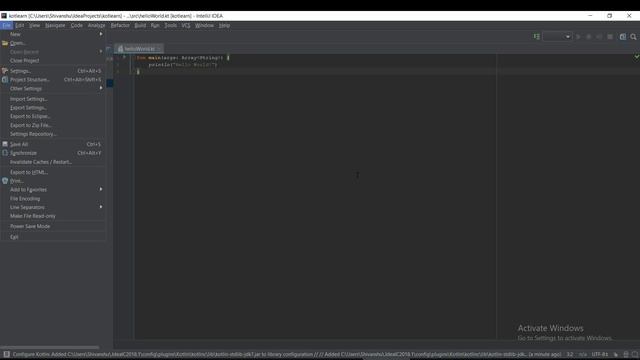
Task: Toggle Power Save Mode entry
Action: 53,226
